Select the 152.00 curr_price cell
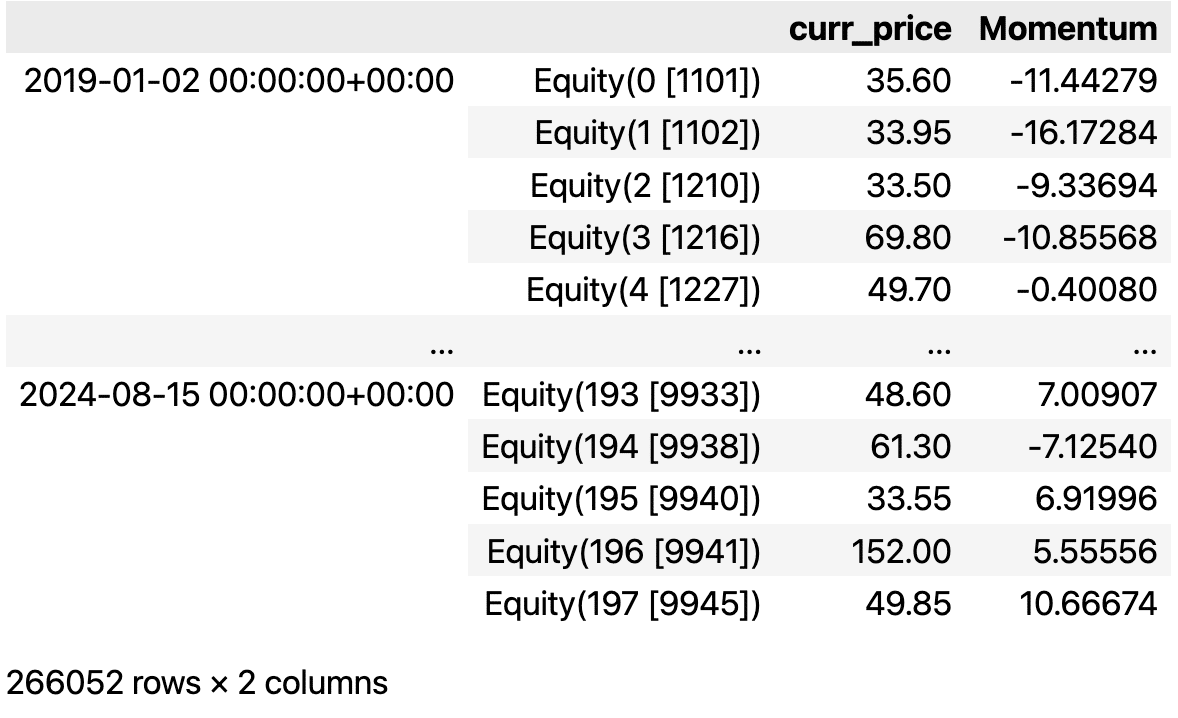 pos(901,551)
